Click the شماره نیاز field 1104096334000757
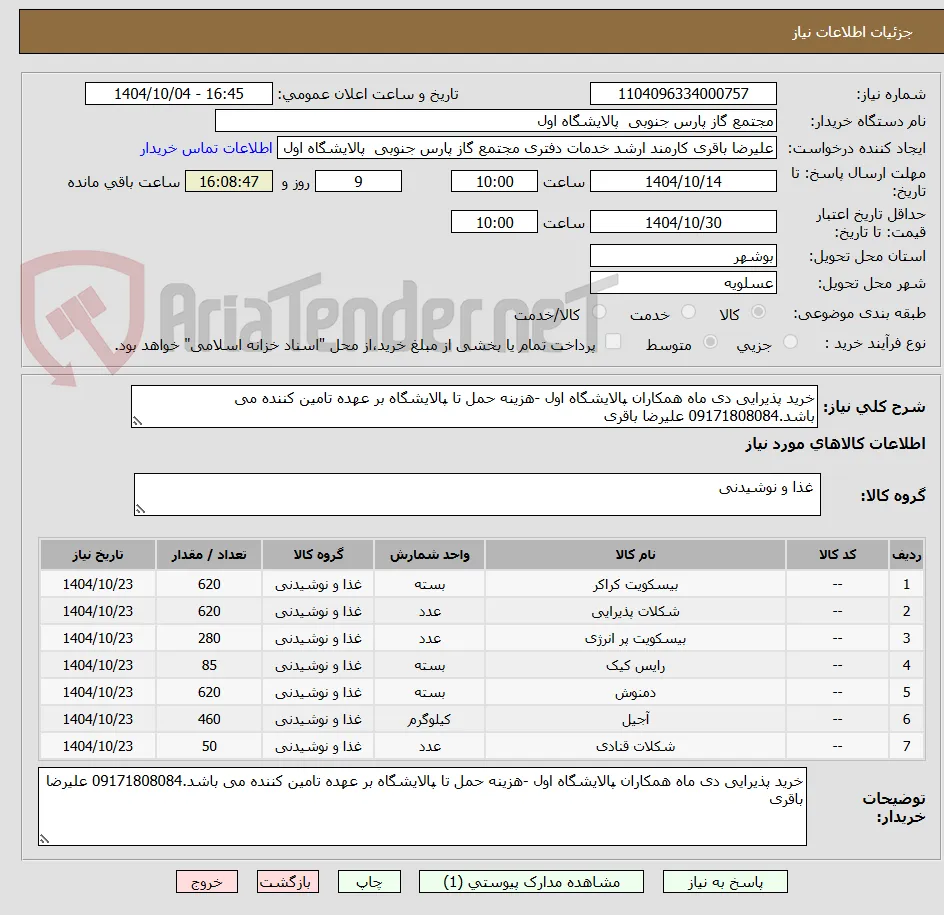Image resolution: width=944 pixels, height=915 pixels. tap(683, 94)
